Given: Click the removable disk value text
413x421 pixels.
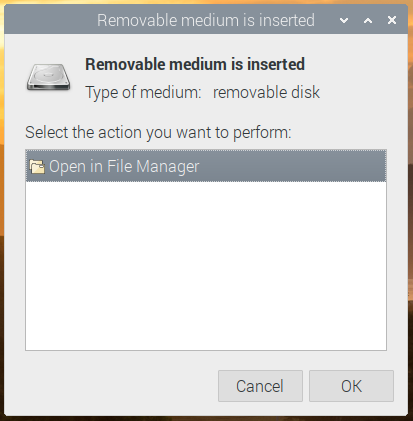Looking at the screenshot, I should [266, 92].
